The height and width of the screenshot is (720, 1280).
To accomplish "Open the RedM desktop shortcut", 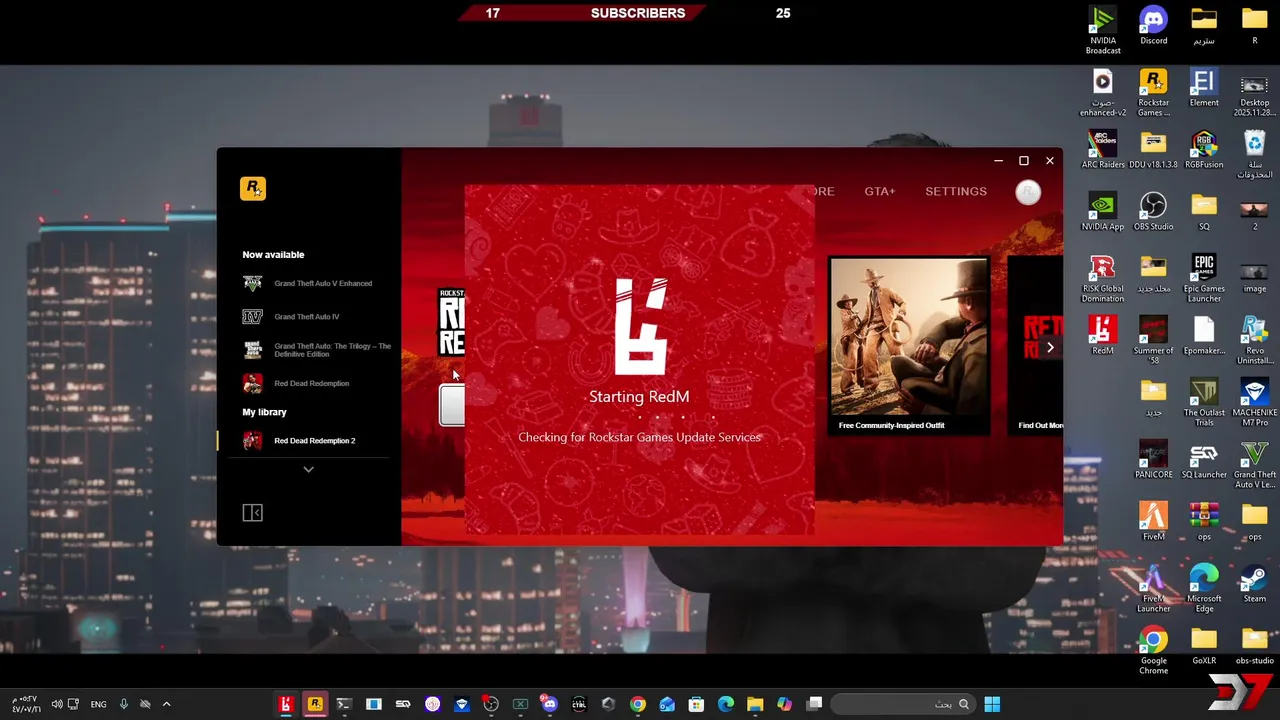I will point(1103,335).
